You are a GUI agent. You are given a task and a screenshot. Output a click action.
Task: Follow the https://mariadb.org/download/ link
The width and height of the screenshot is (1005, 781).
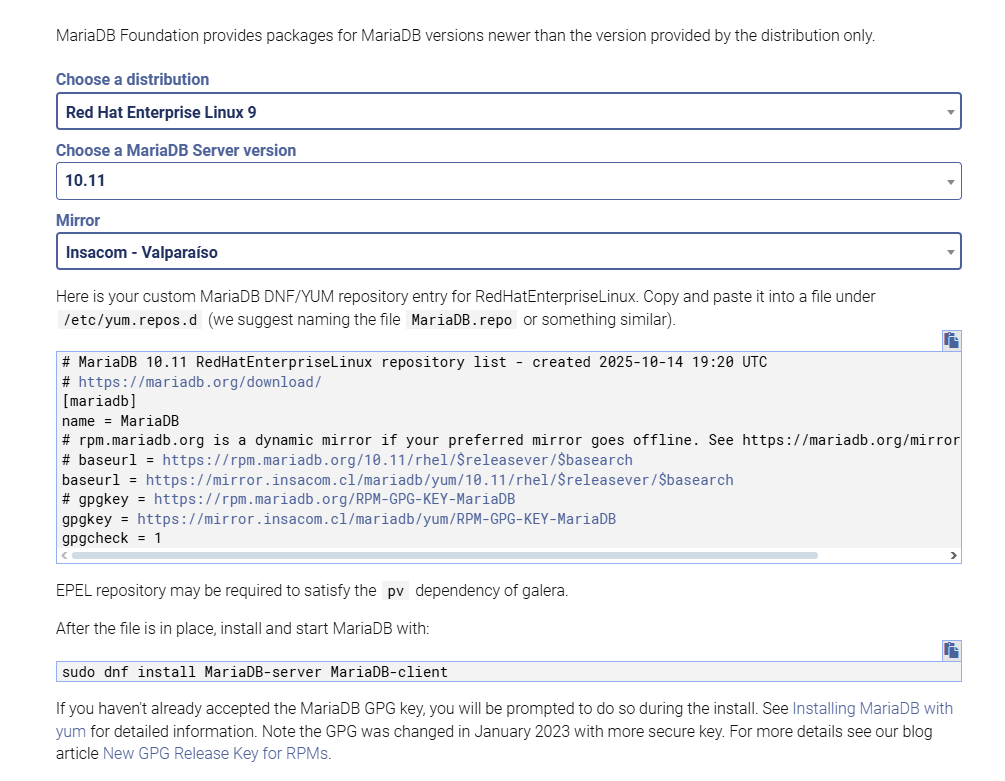pyautogui.click(x=200, y=382)
